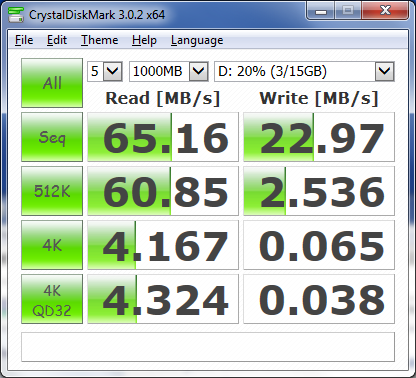Open the File menu
416x378 pixels.
tap(24, 40)
